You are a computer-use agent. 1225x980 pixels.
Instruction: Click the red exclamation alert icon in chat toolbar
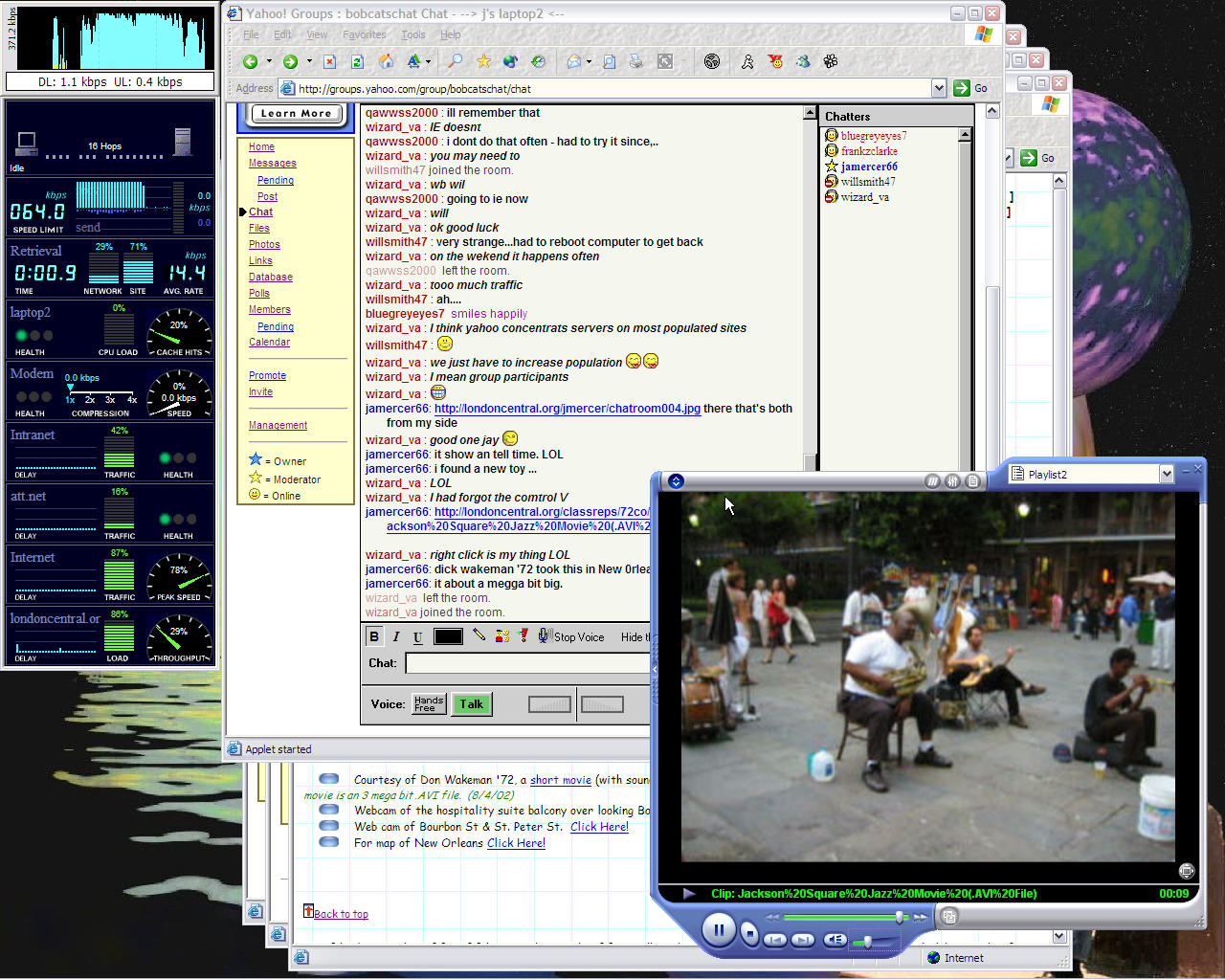pyautogui.click(x=523, y=635)
